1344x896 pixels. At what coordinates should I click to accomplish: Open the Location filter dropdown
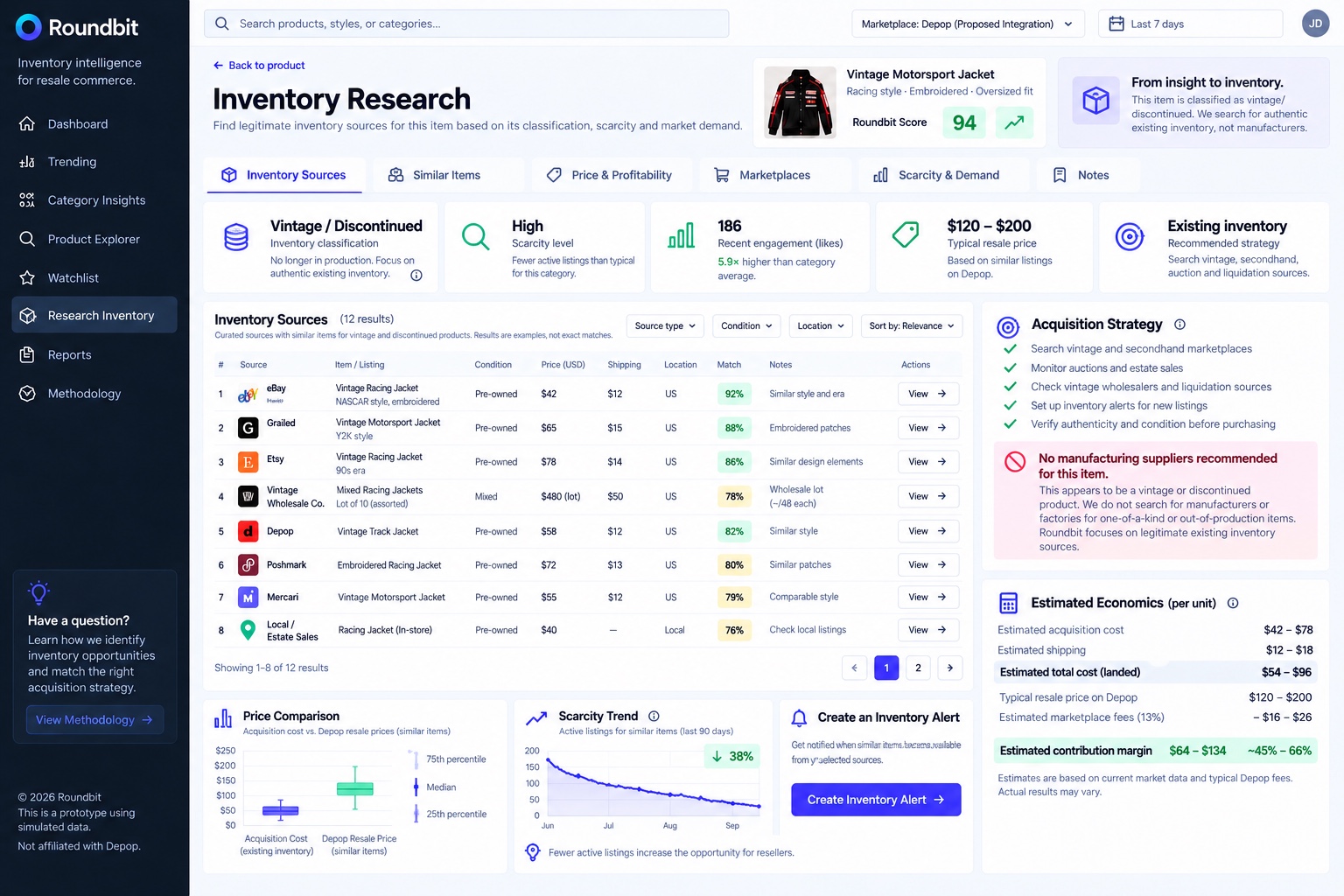[x=821, y=325]
